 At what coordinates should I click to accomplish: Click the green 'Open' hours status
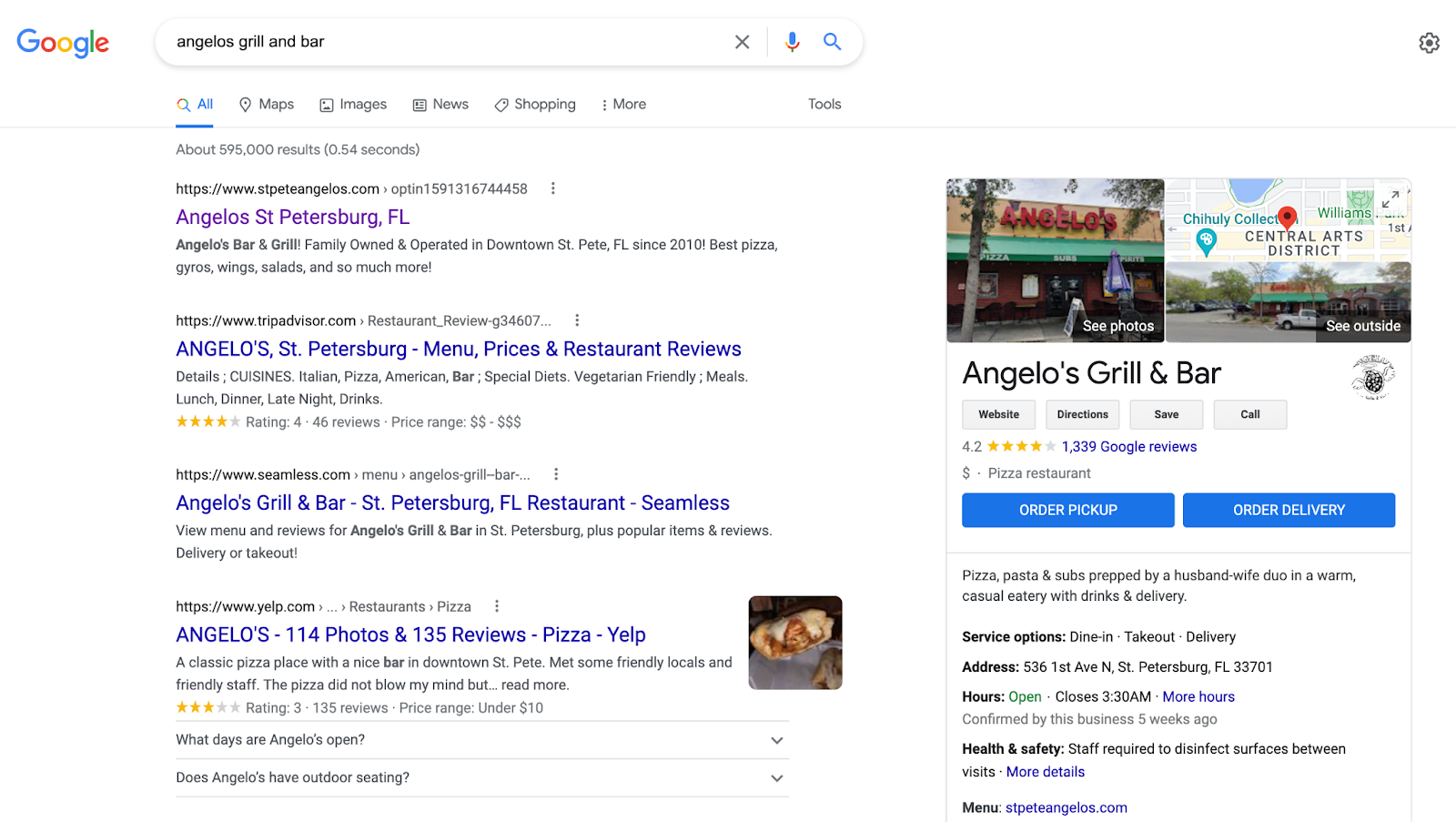coord(1025,697)
